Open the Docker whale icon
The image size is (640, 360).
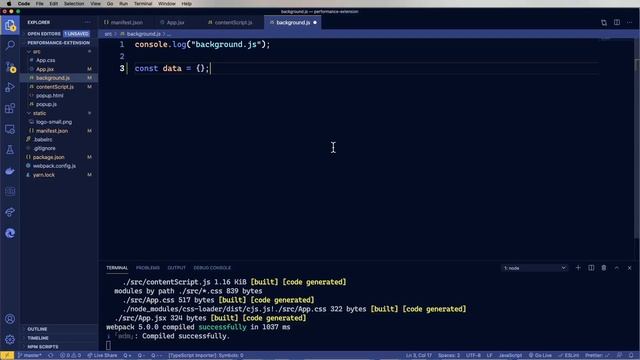[10, 171]
